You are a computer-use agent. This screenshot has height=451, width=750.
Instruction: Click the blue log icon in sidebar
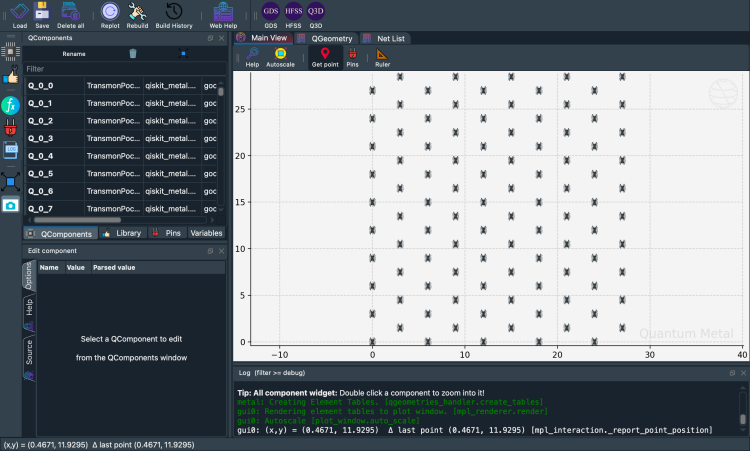[11, 150]
